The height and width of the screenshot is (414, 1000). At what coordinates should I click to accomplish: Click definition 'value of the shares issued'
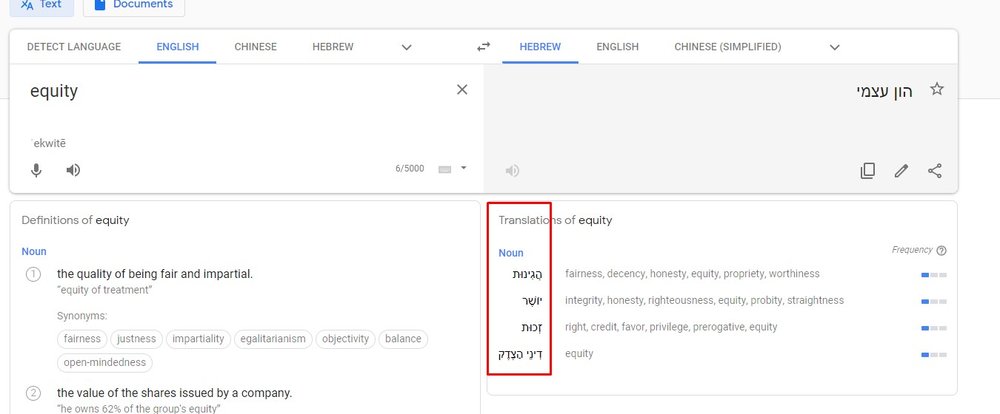point(175,393)
